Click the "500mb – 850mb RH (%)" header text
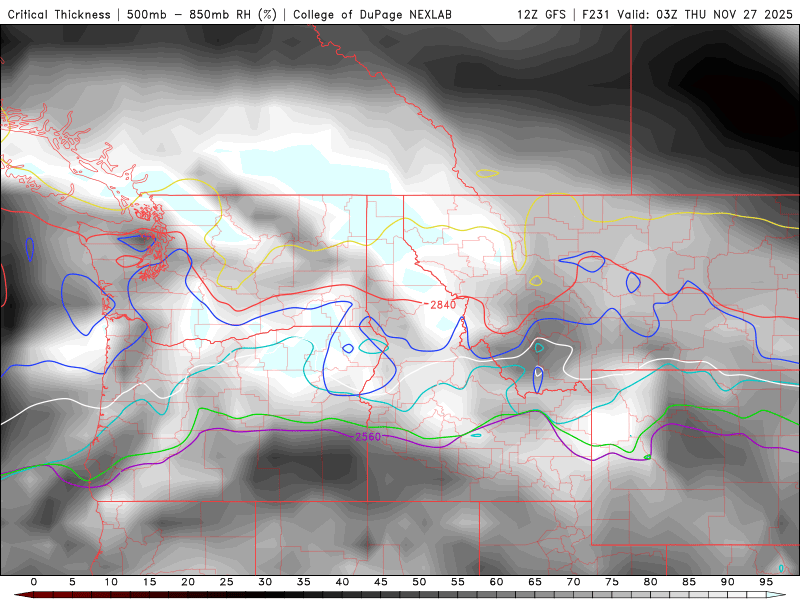The width and height of the screenshot is (800, 600). coord(202,14)
